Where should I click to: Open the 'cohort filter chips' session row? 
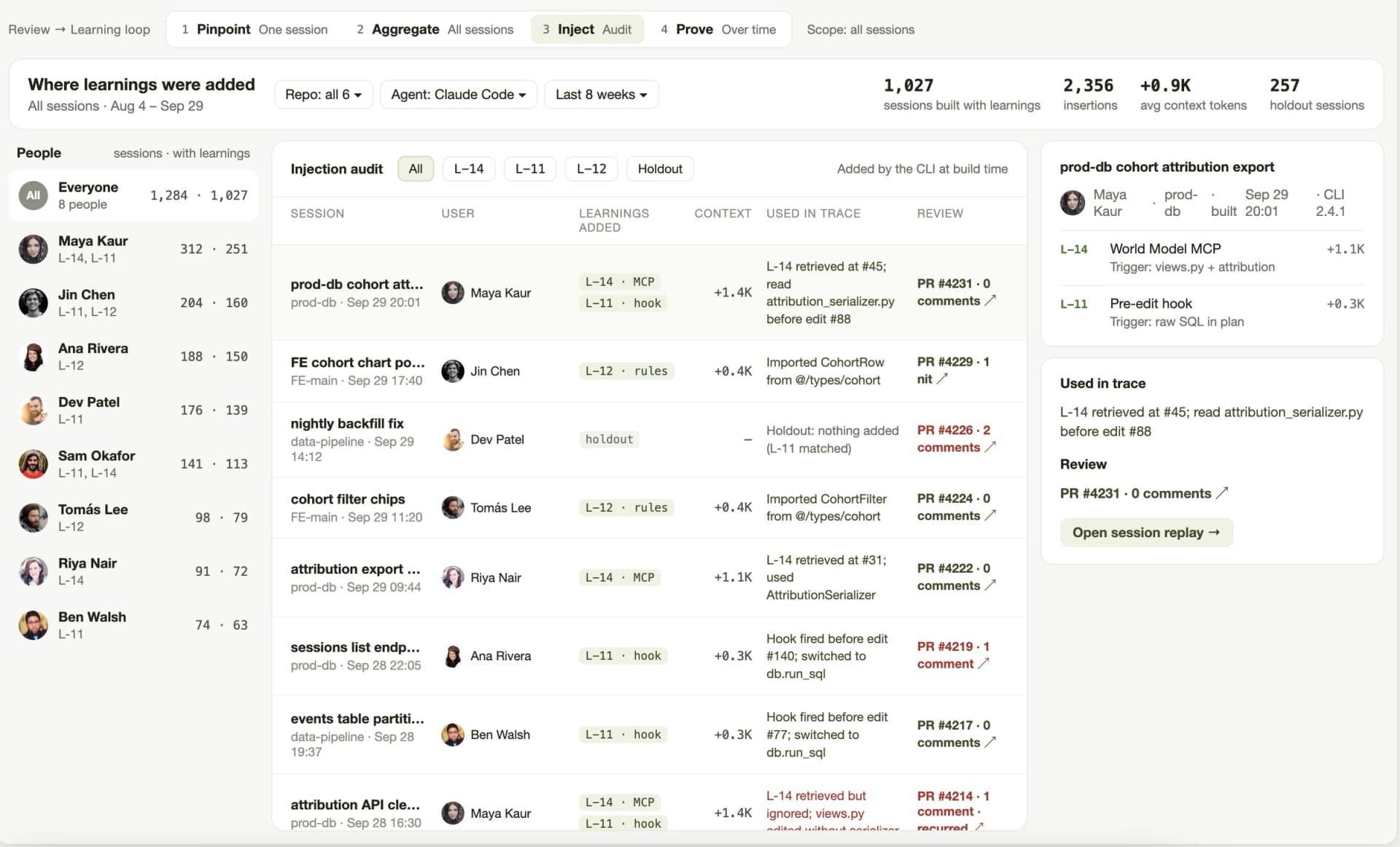649,508
